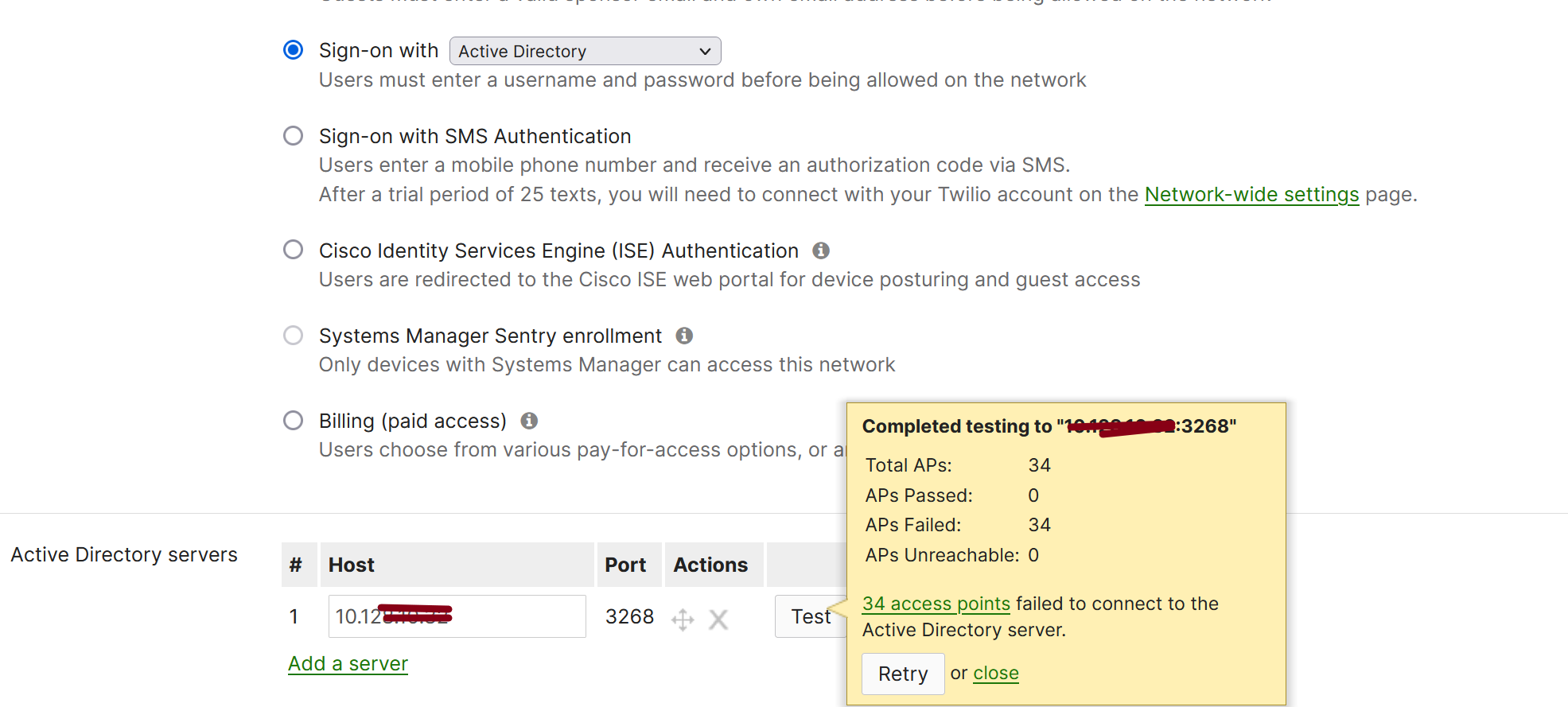1568x707 pixels.
Task: Remove server 1 with the X icon
Action: [x=718, y=619]
